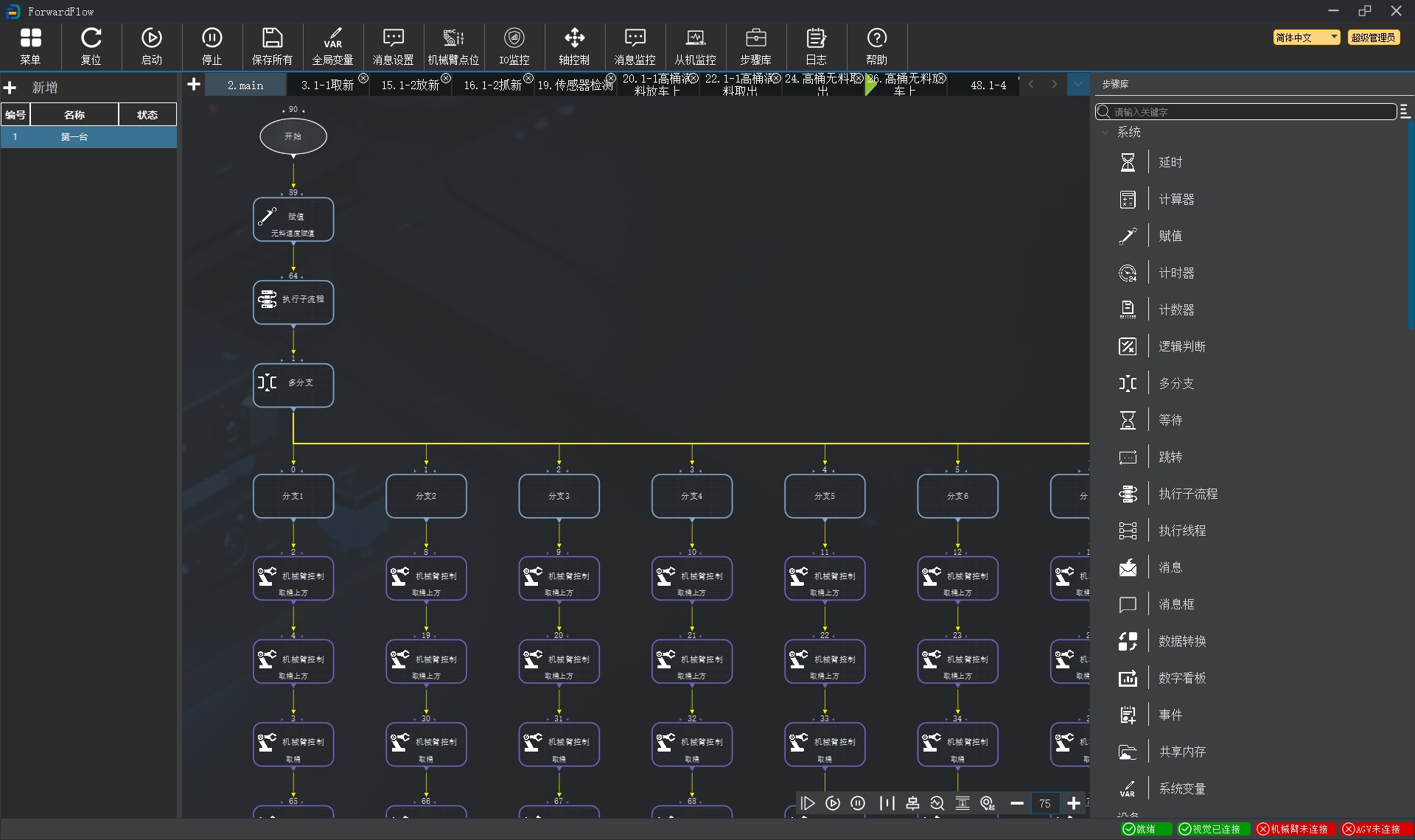Click the zoom in plus button

coord(1074,803)
